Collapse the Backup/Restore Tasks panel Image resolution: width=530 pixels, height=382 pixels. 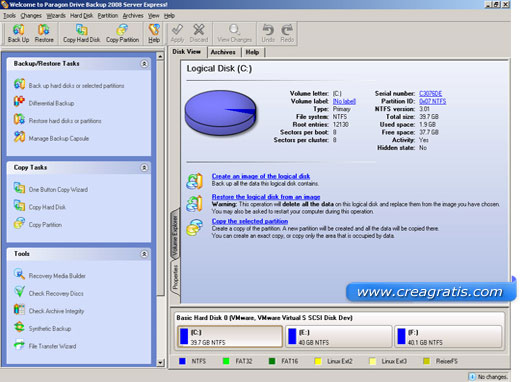(x=144, y=64)
